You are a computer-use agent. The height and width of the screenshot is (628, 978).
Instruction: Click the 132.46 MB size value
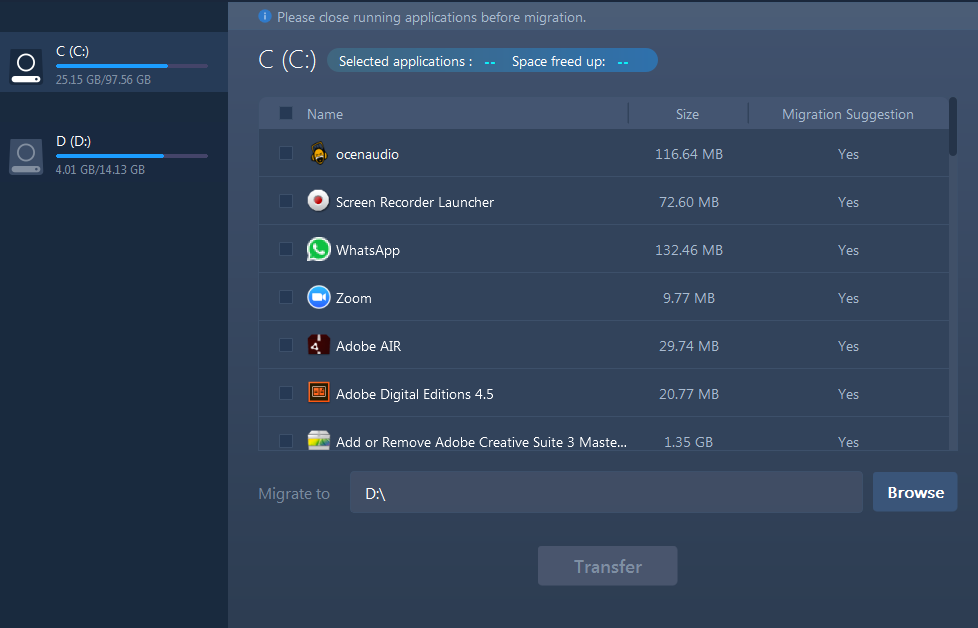689,250
